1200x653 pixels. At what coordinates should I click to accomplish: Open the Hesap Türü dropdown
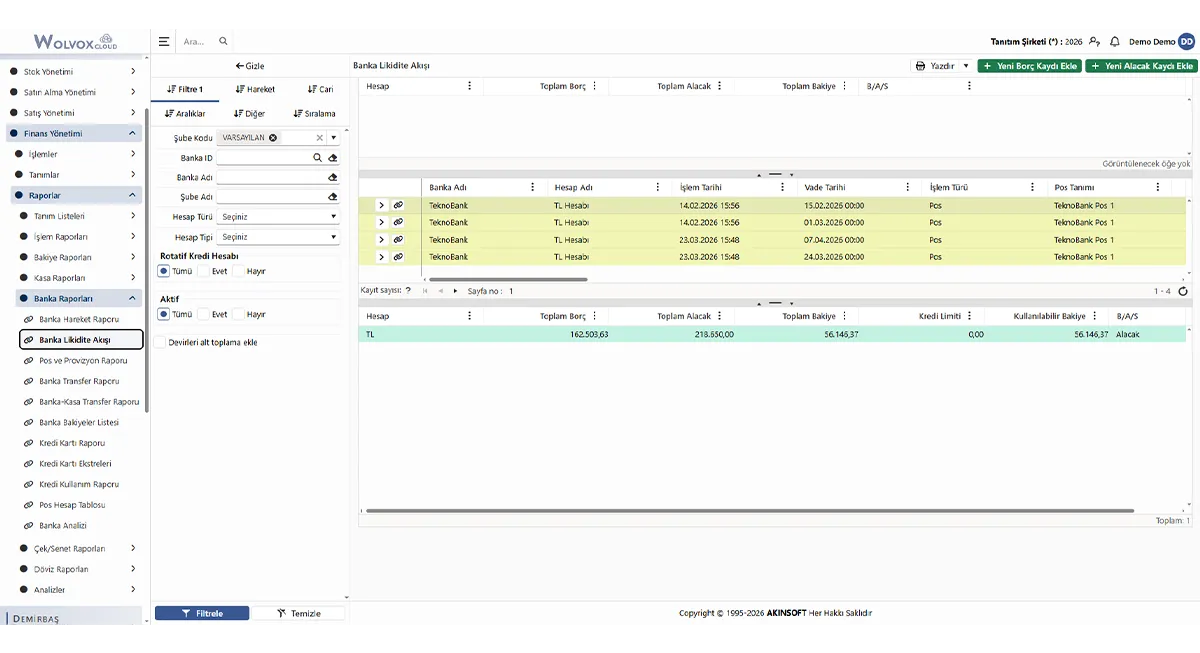278,217
